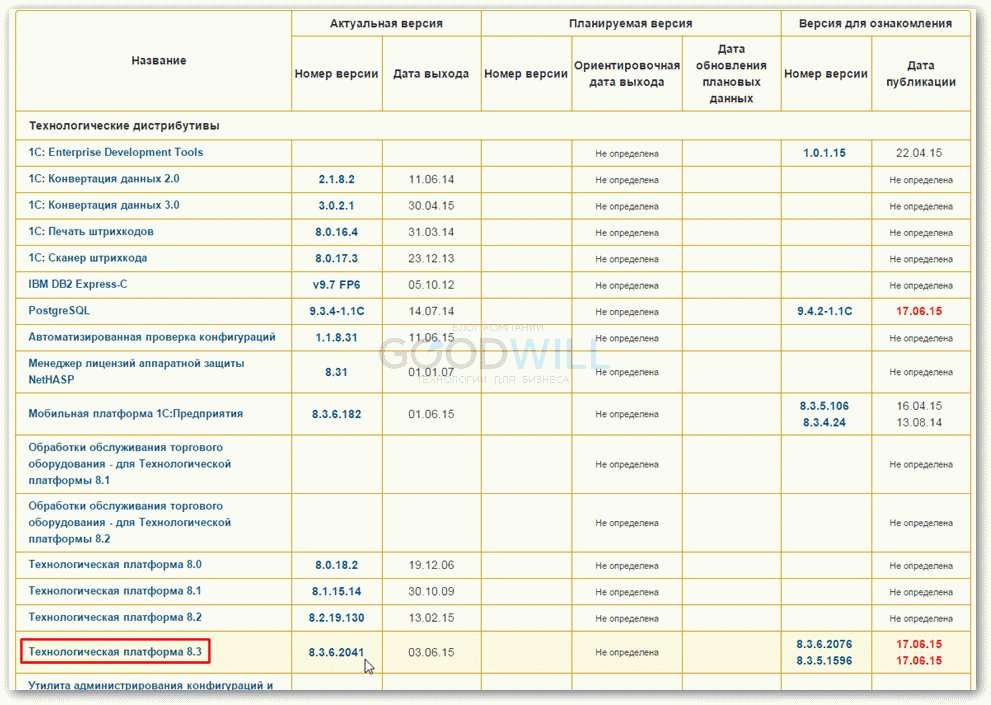This screenshot has height=705, width=991.
Task: Select publication date 16.04.15
Action: pyautogui.click(x=919, y=407)
